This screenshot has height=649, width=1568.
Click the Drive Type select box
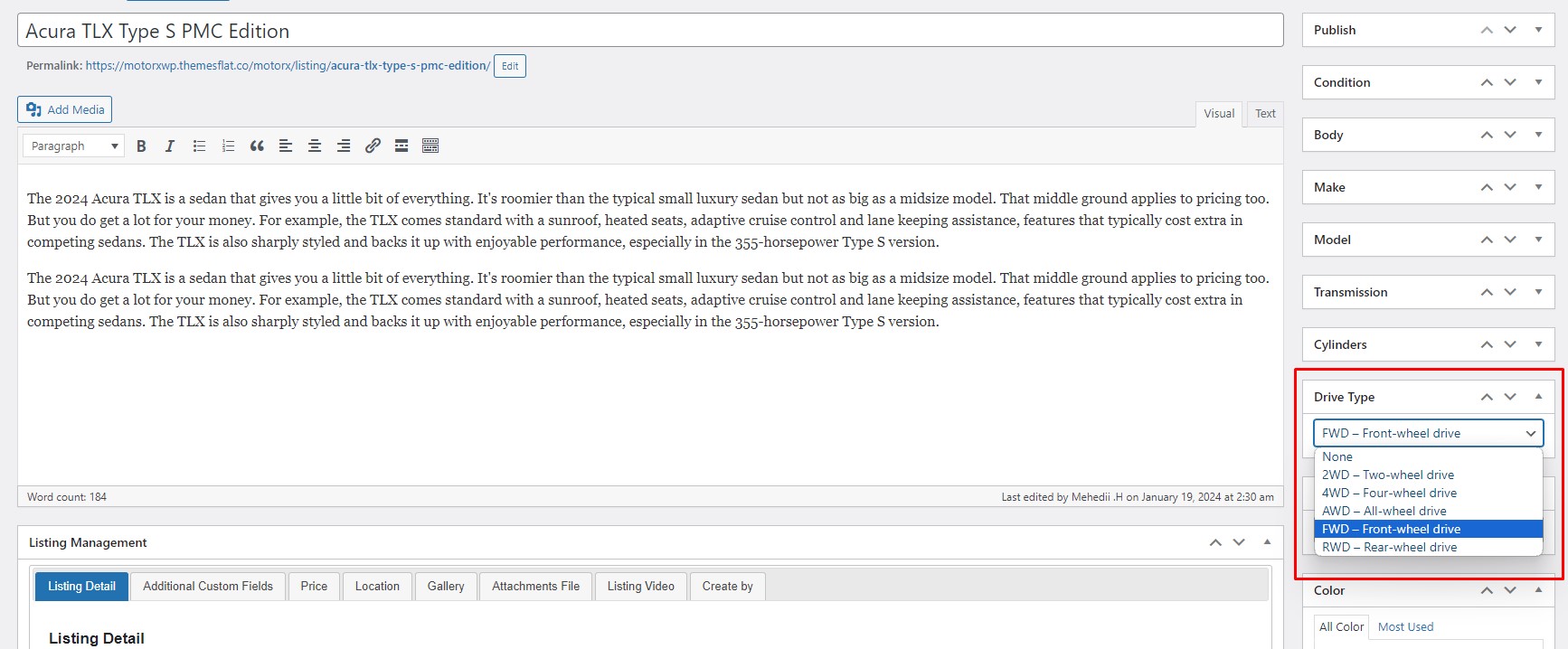pyautogui.click(x=1429, y=433)
